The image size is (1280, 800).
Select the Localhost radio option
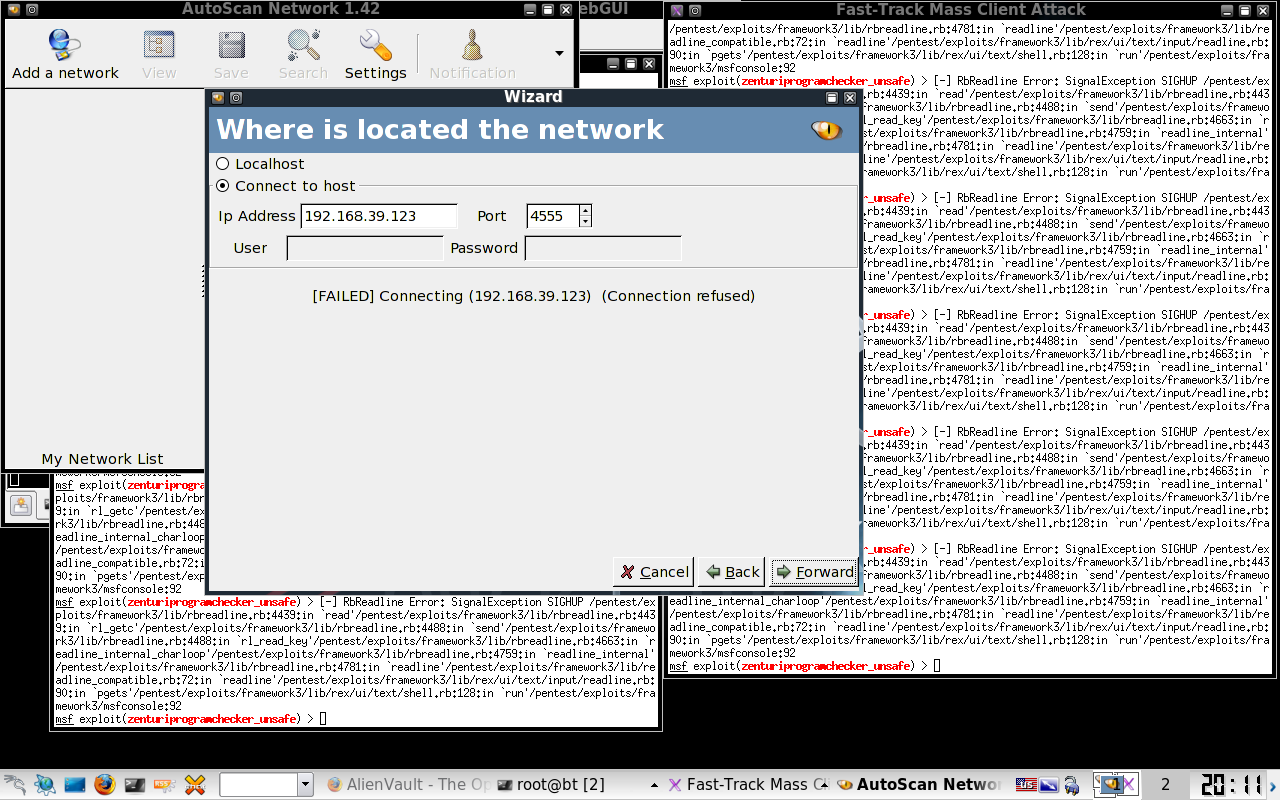(x=222, y=164)
